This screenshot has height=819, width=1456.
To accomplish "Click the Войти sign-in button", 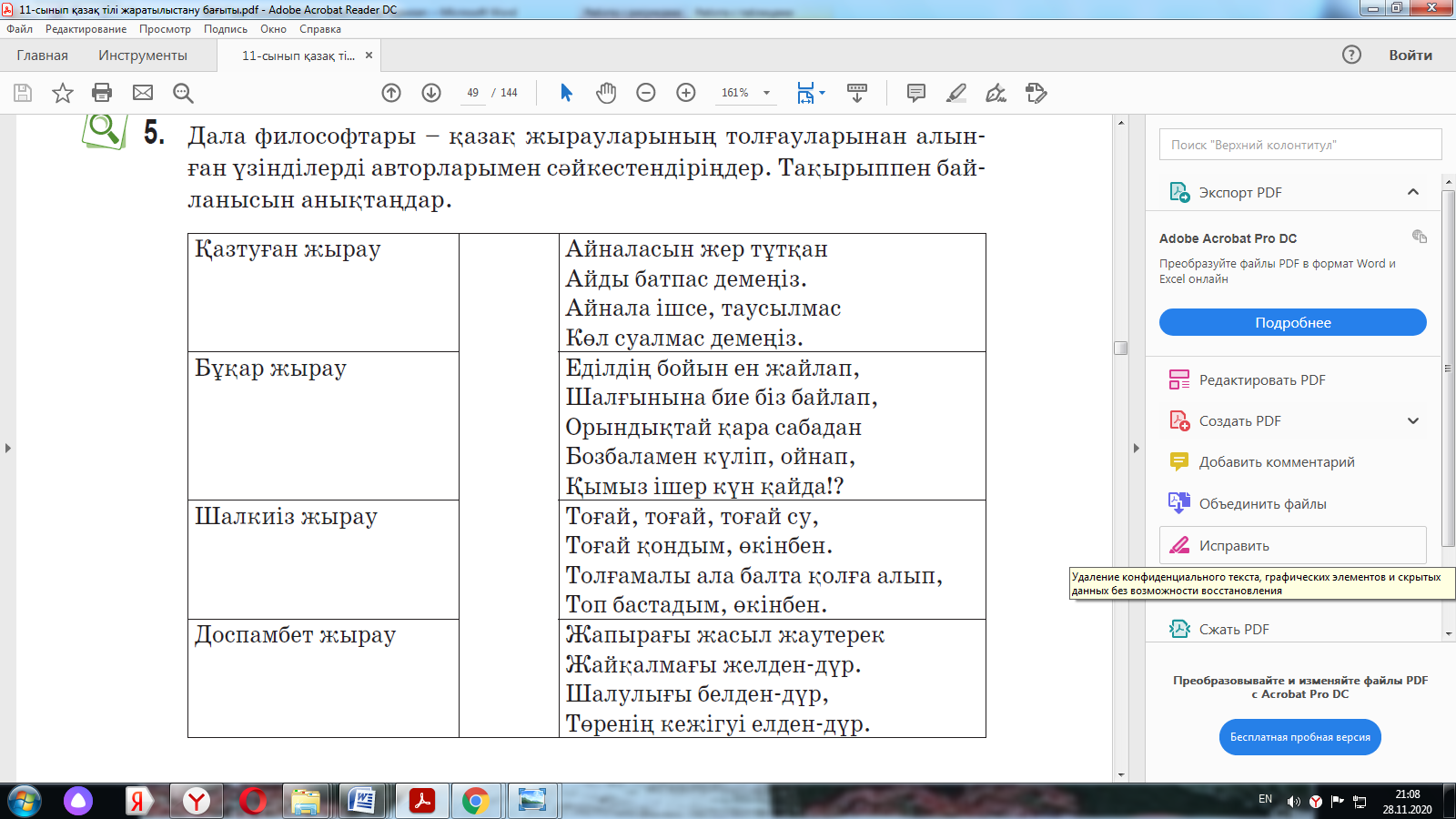I will click(x=1410, y=56).
